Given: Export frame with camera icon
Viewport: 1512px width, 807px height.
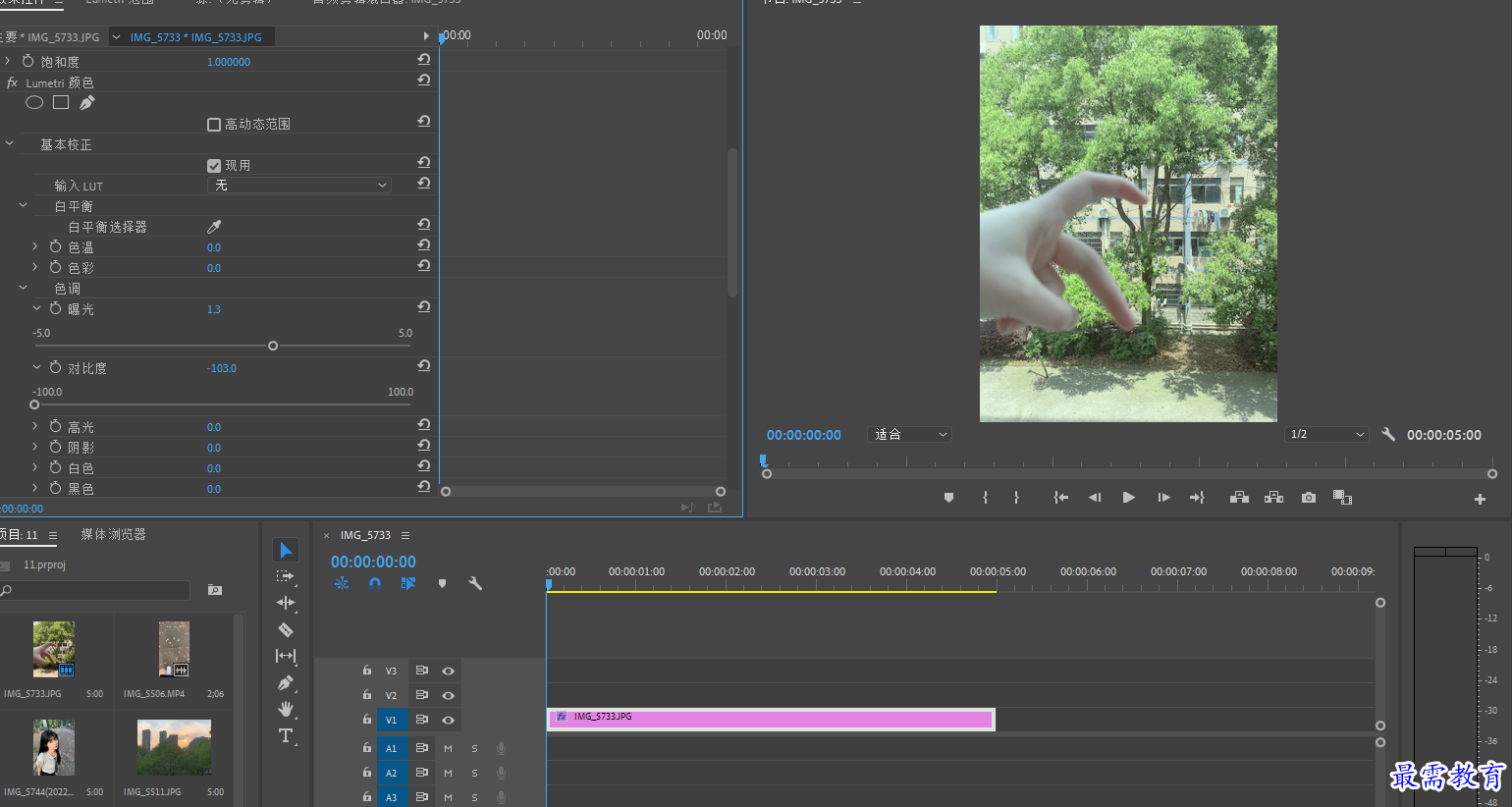Looking at the screenshot, I should (1309, 498).
